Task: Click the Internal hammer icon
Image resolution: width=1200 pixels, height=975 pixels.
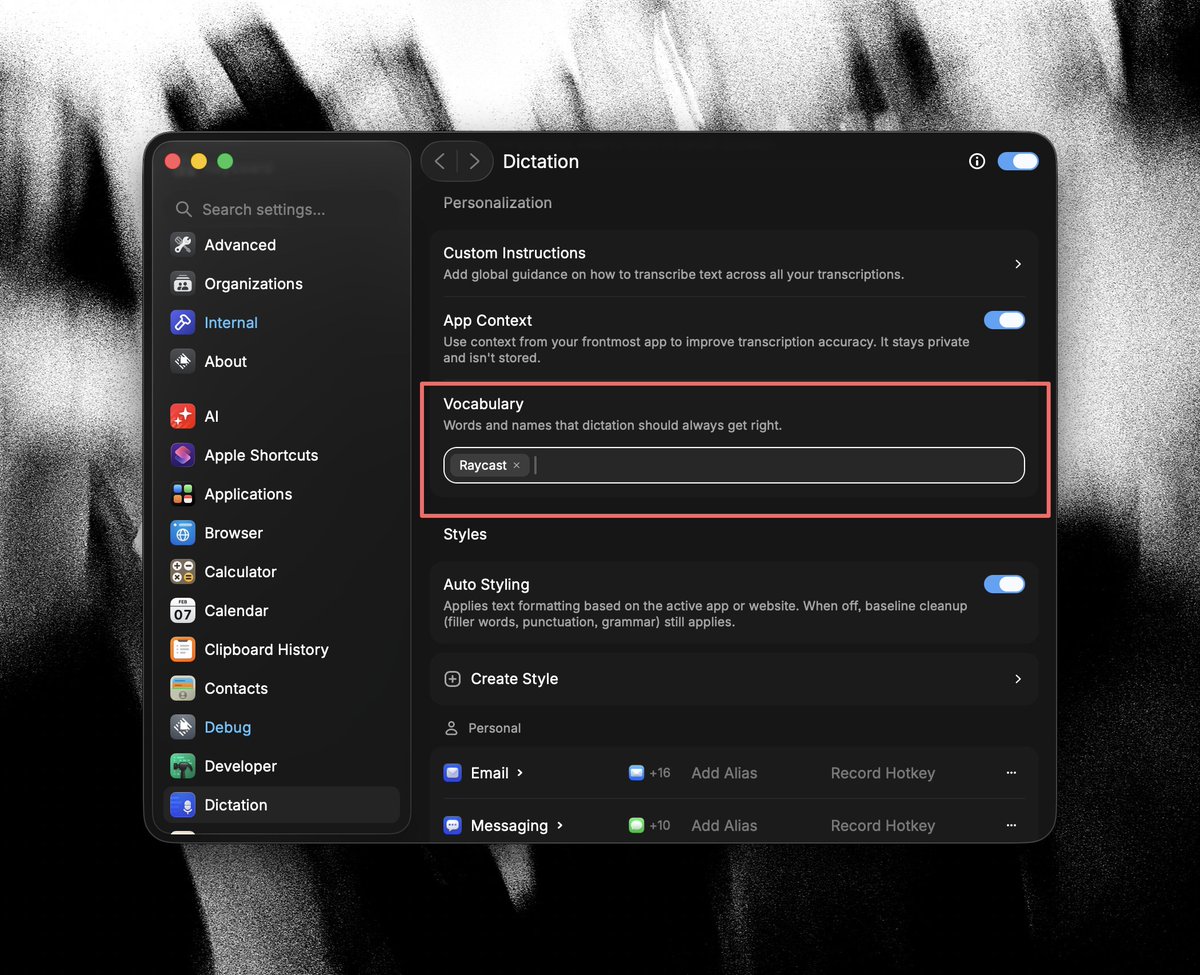Action: (182, 323)
